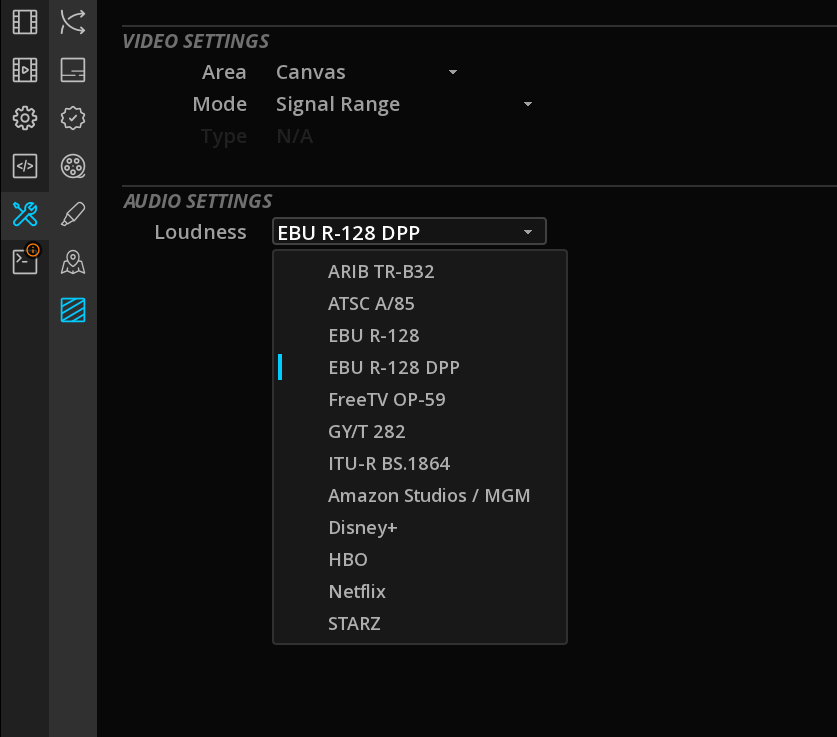Choose Netflix from the loudness list
Viewport: 837px width, 737px height.
[357, 591]
